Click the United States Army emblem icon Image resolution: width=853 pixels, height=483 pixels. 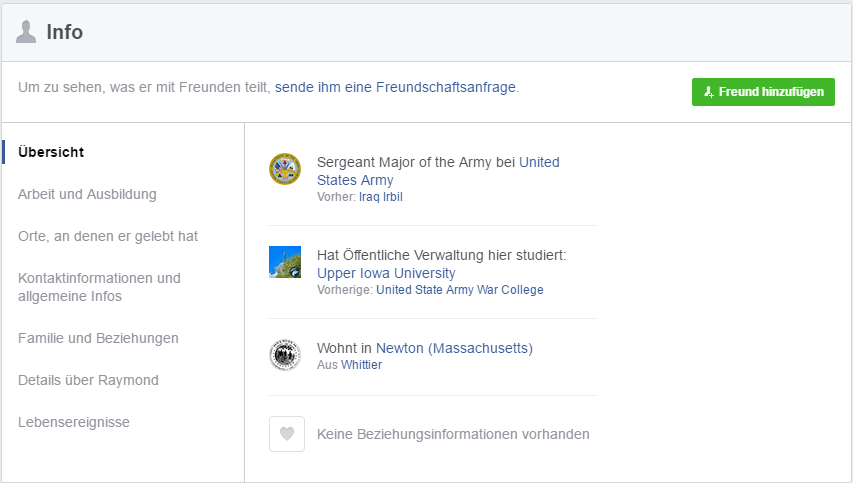[285, 169]
